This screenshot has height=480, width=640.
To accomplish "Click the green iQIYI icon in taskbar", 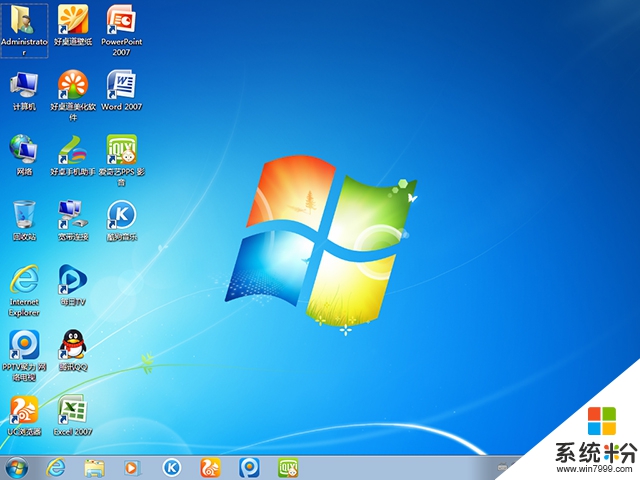I will pyautogui.click(x=288, y=467).
